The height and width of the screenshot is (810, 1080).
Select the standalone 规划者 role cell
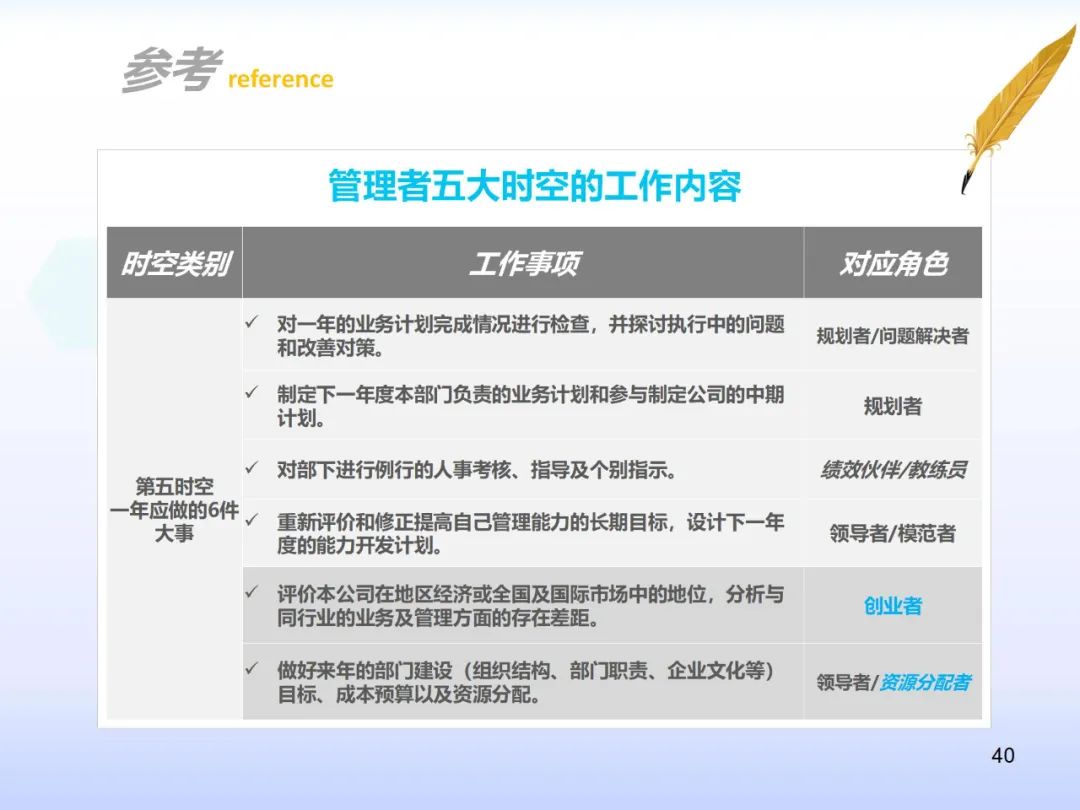893,406
